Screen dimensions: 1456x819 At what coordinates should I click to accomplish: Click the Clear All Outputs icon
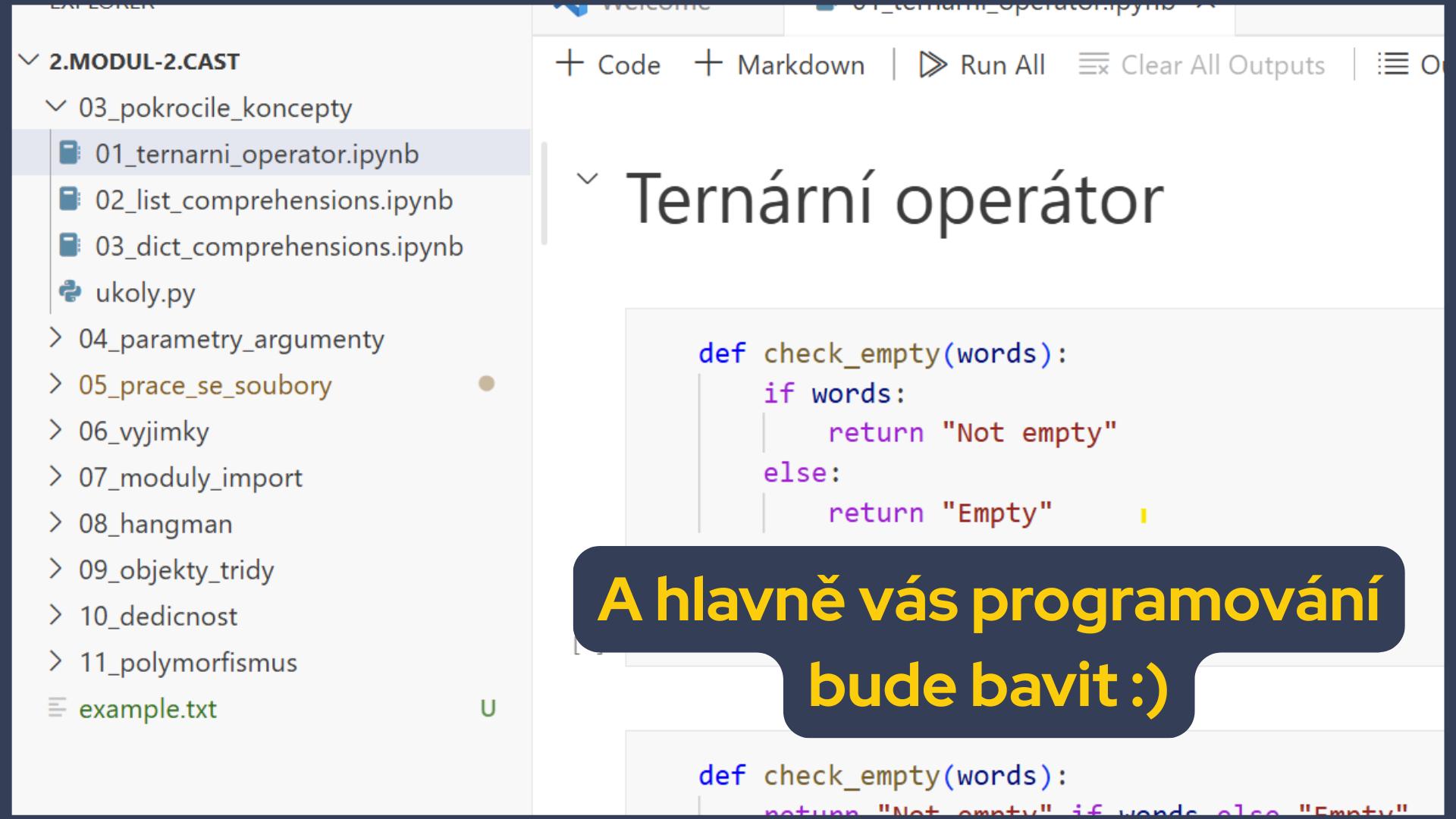point(1094,64)
